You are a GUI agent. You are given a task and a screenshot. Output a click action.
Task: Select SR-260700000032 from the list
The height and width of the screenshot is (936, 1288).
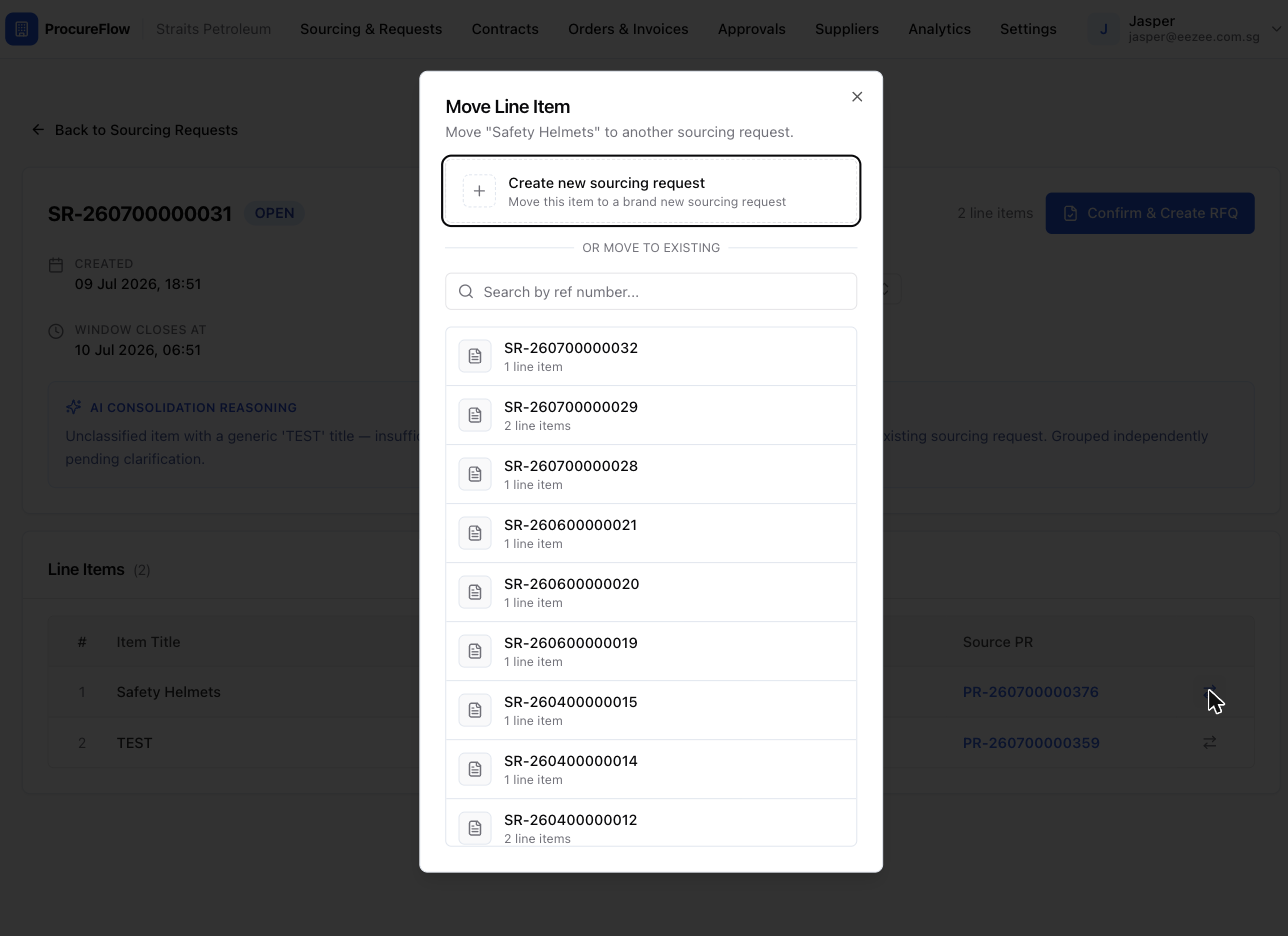pyautogui.click(x=651, y=357)
